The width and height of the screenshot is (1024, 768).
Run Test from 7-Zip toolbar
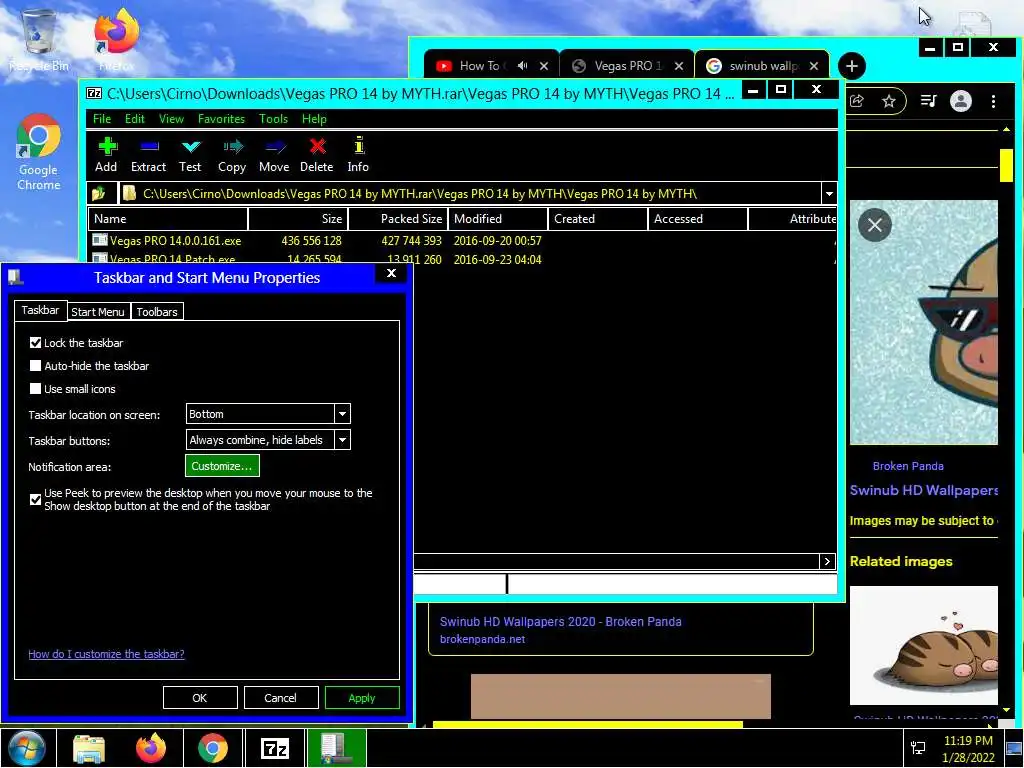190,155
